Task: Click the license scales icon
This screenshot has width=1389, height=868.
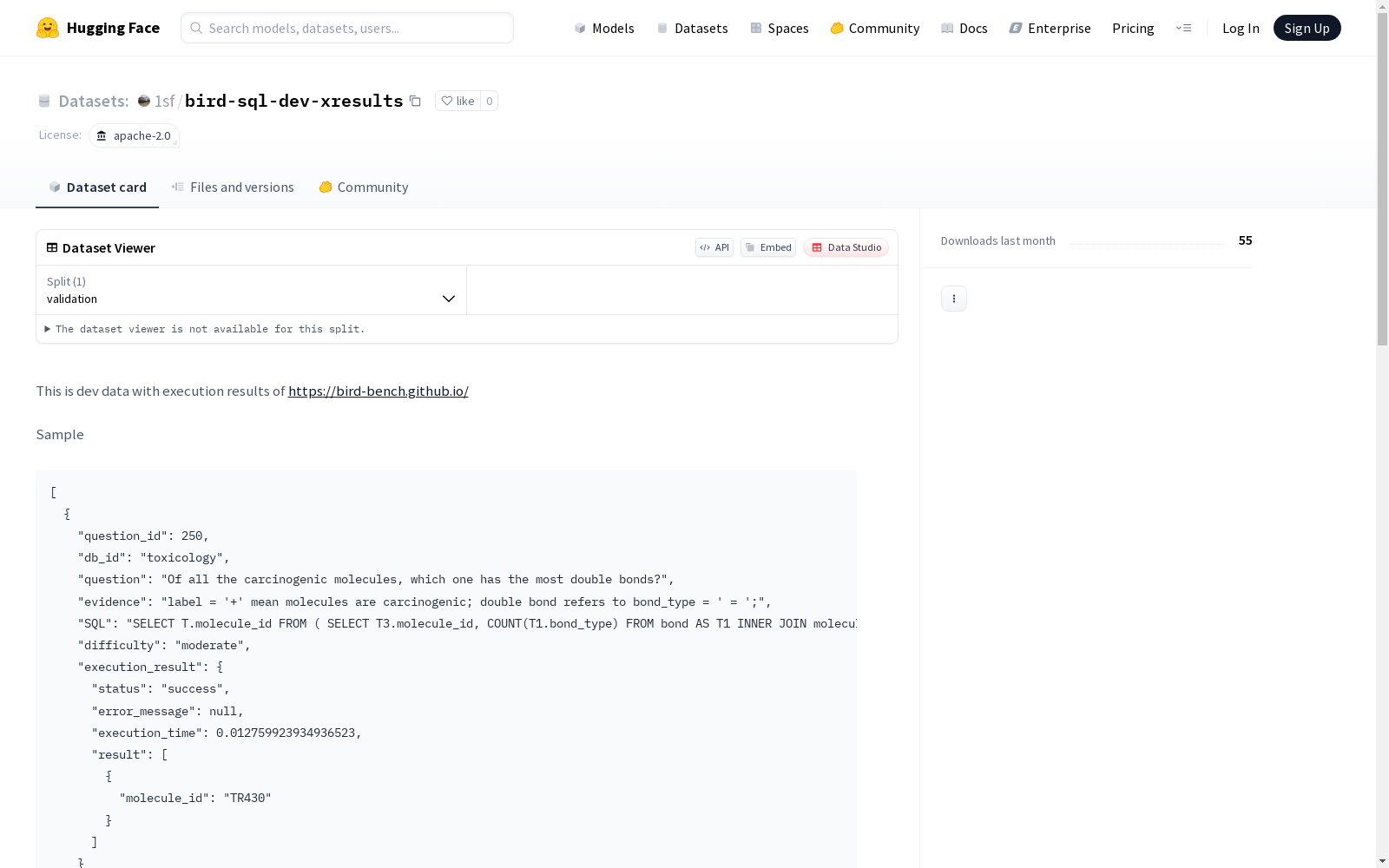Action: pyautogui.click(x=102, y=135)
